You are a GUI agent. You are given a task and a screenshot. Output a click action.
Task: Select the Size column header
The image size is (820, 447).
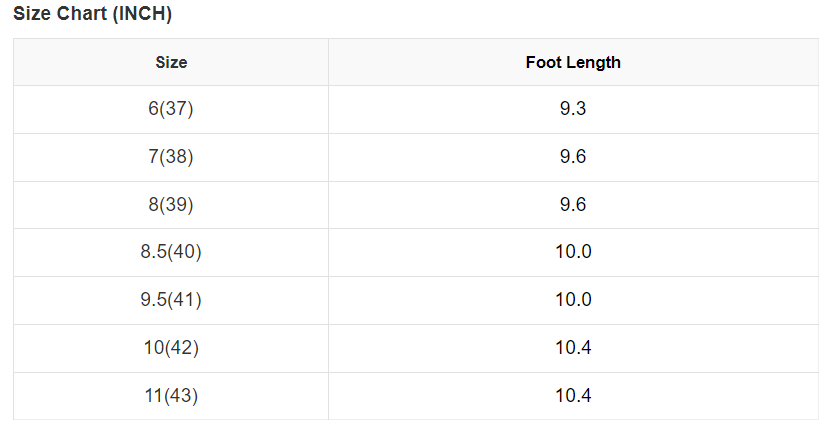coord(171,62)
